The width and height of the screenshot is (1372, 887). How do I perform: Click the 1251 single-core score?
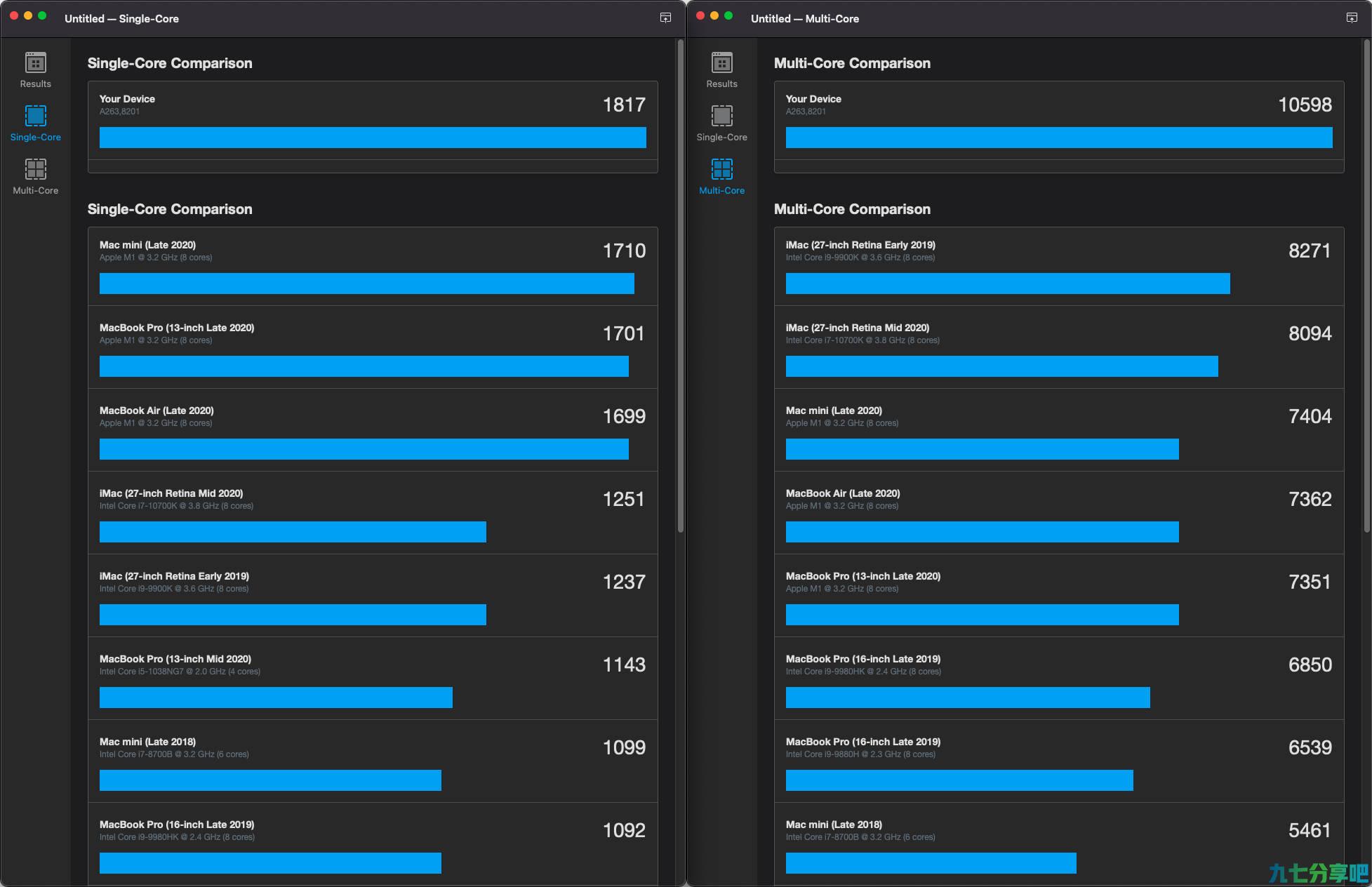click(x=624, y=499)
